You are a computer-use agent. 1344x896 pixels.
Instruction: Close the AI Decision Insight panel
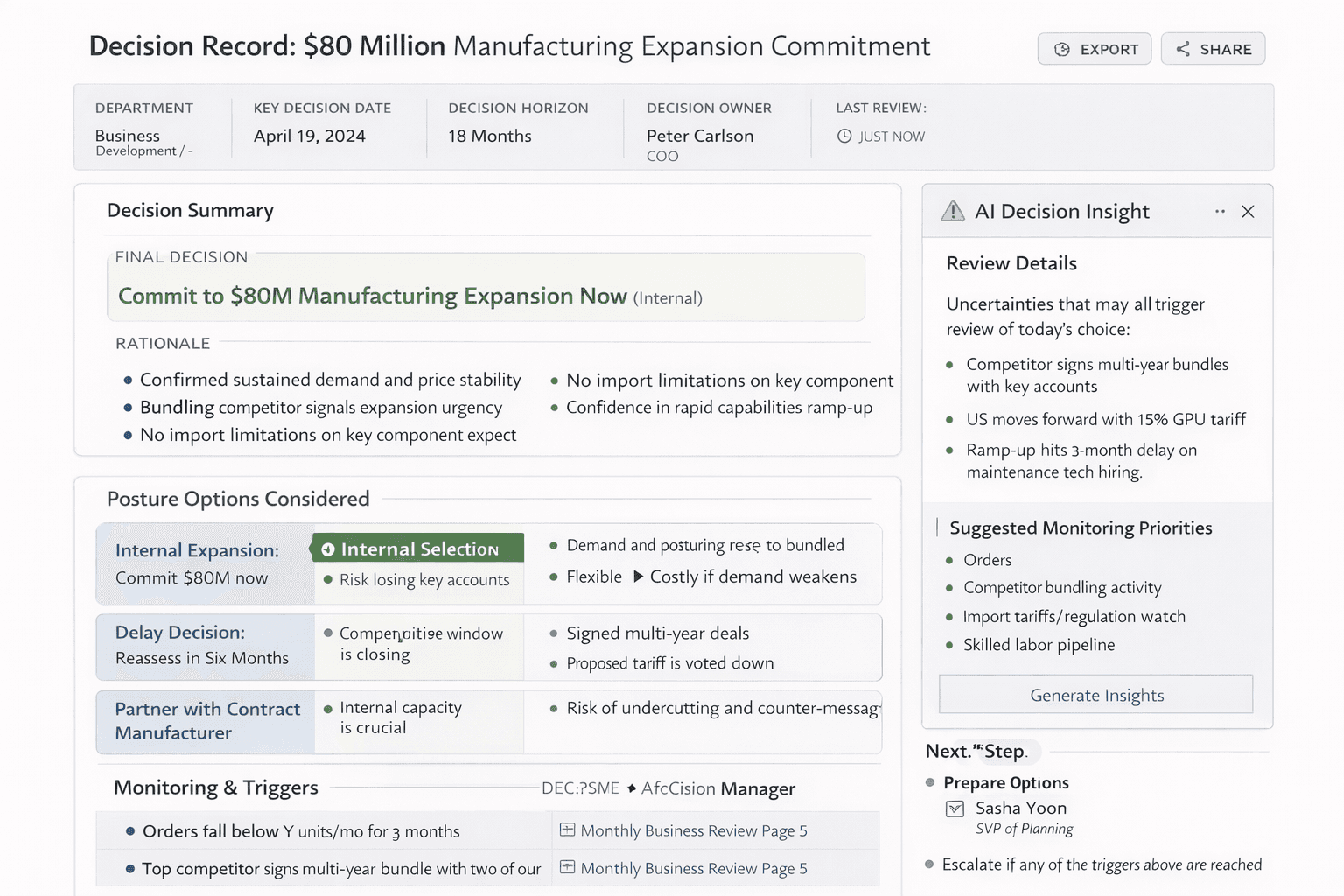(x=1248, y=212)
